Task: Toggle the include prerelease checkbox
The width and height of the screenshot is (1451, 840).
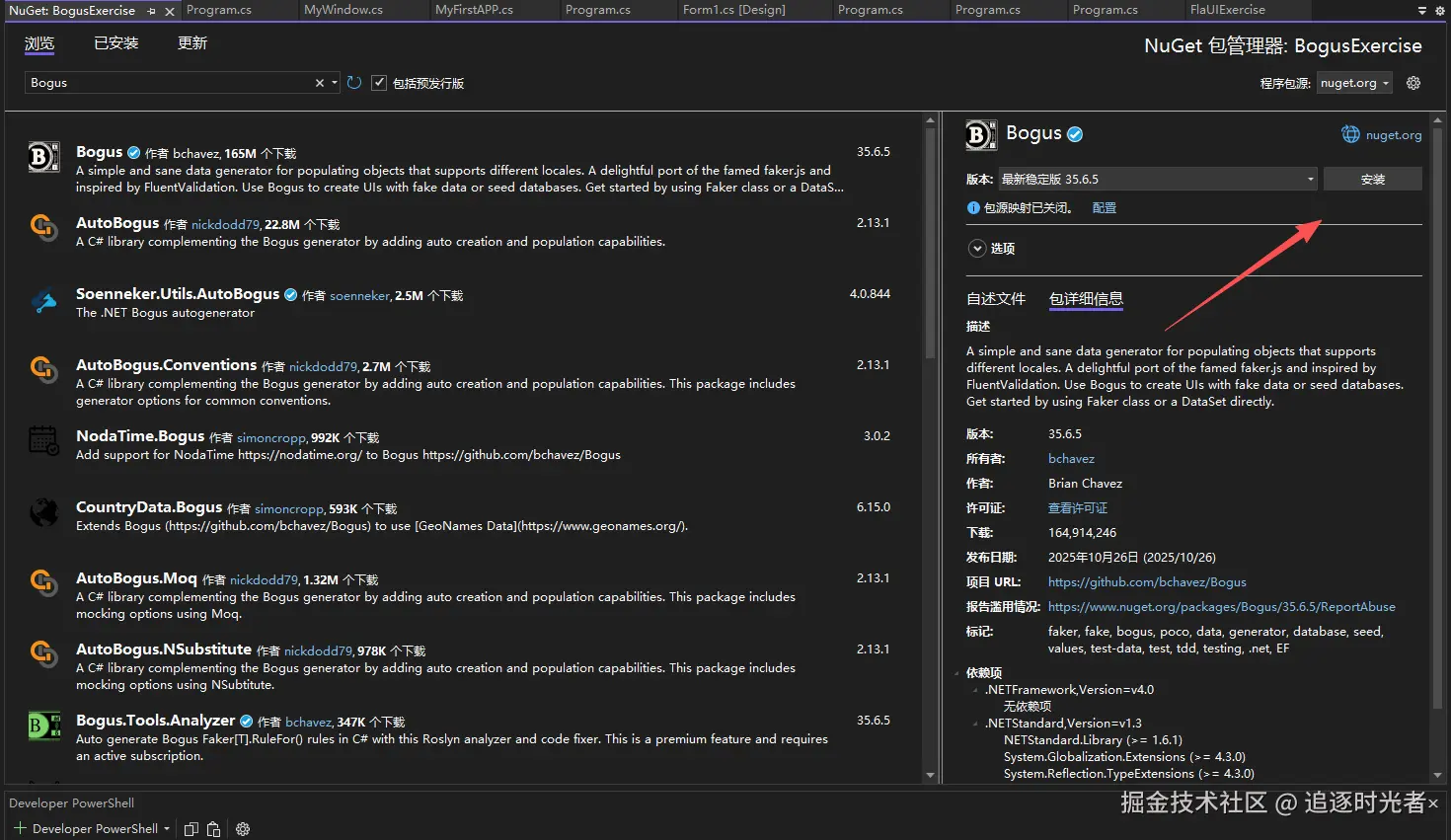Action: click(x=379, y=83)
